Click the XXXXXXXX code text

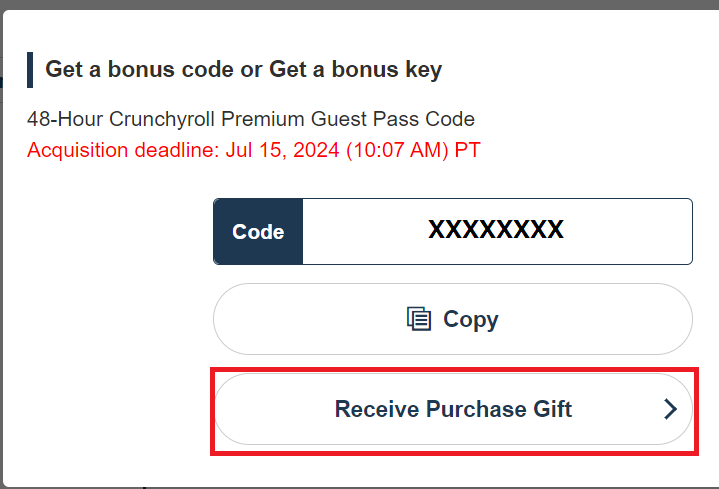pos(496,229)
